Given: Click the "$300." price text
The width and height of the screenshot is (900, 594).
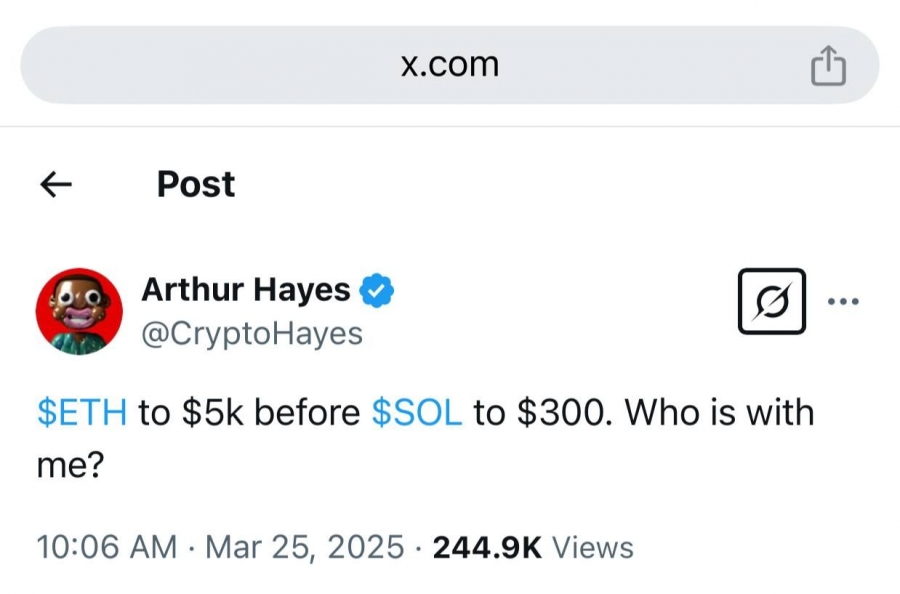Looking at the screenshot, I should pyautogui.click(x=561, y=413).
